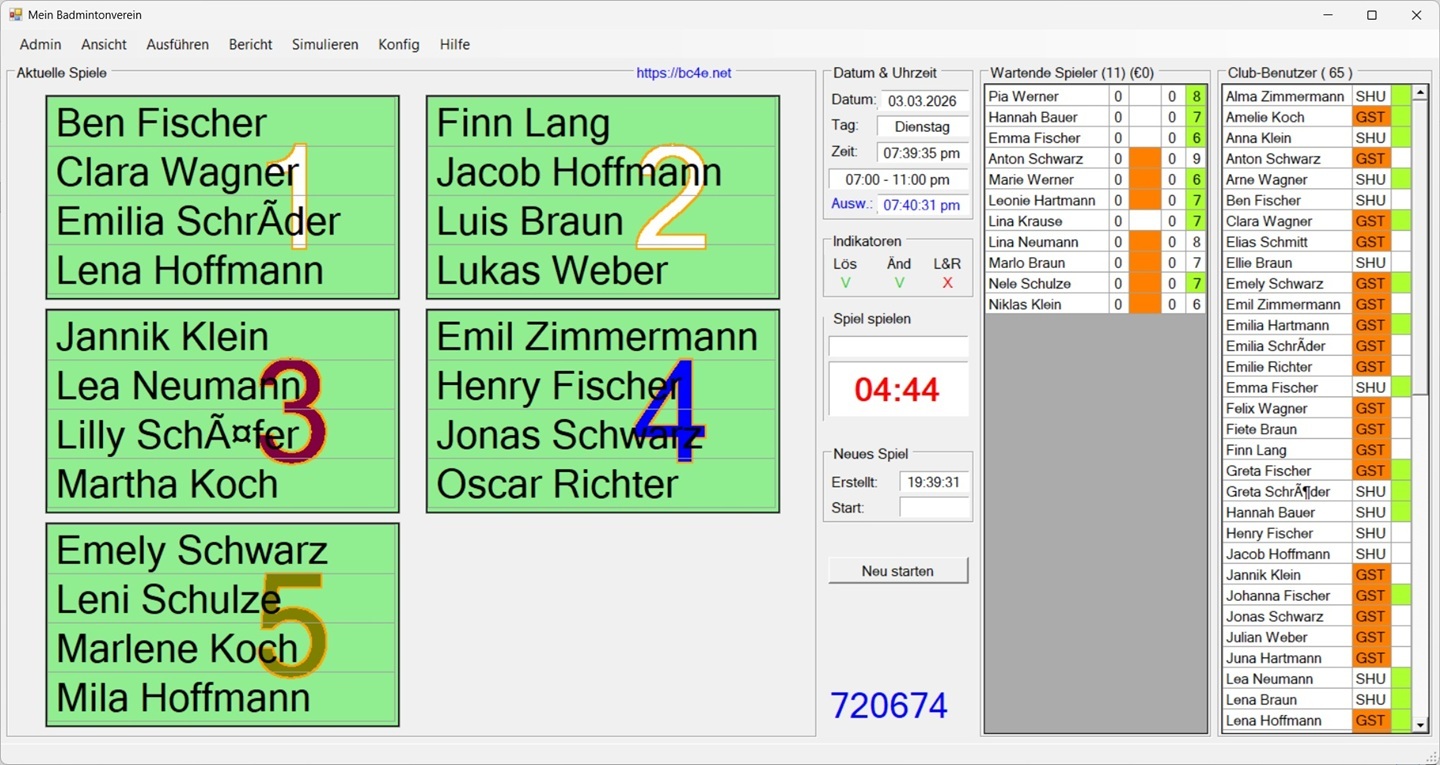Select Johanna Fischer in Club-Benutzer
This screenshot has height=765, width=1440.
(1287, 596)
